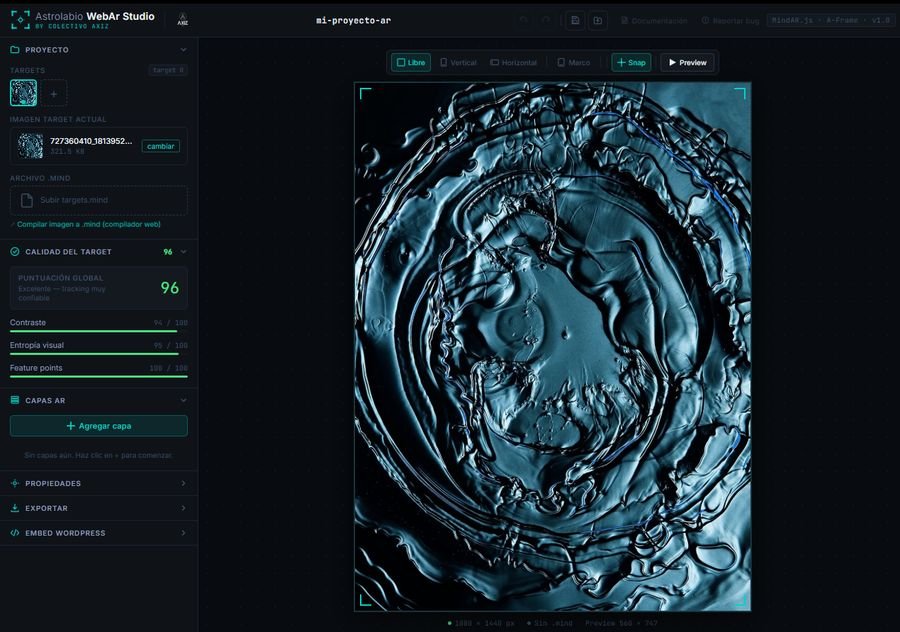Collapse the PROYECTO section chevron

183,50
